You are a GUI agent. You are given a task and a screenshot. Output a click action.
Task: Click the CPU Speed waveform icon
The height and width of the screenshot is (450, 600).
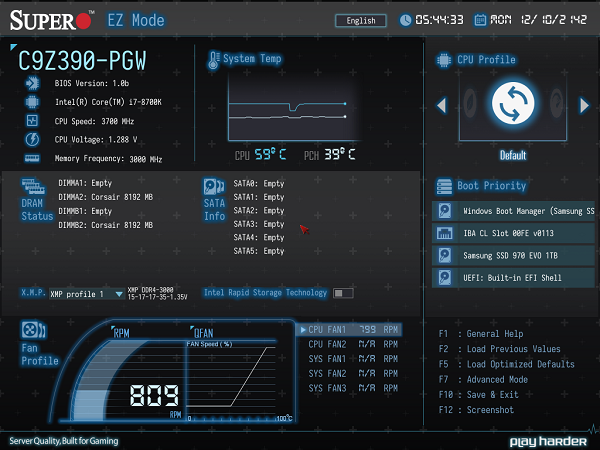click(x=32, y=121)
